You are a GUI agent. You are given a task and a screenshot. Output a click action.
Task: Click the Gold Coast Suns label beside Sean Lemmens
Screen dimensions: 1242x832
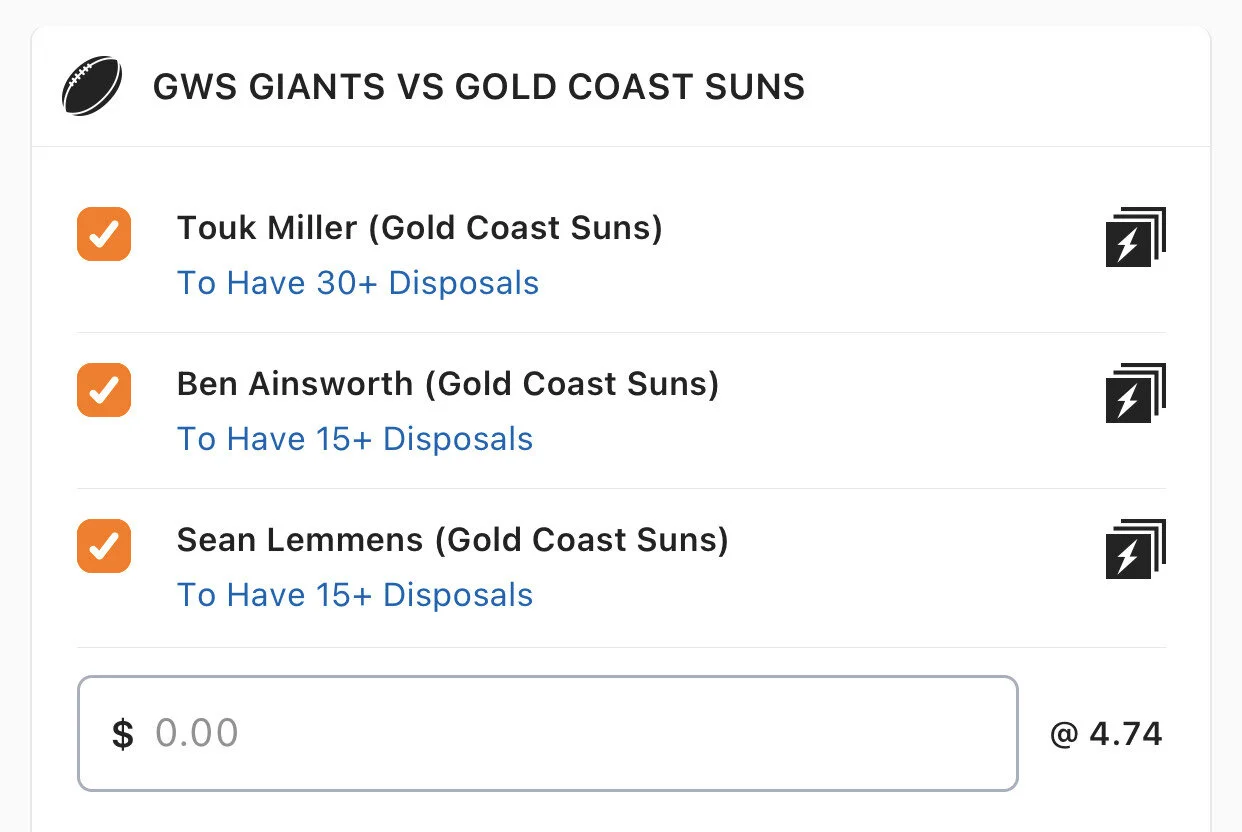coord(582,540)
